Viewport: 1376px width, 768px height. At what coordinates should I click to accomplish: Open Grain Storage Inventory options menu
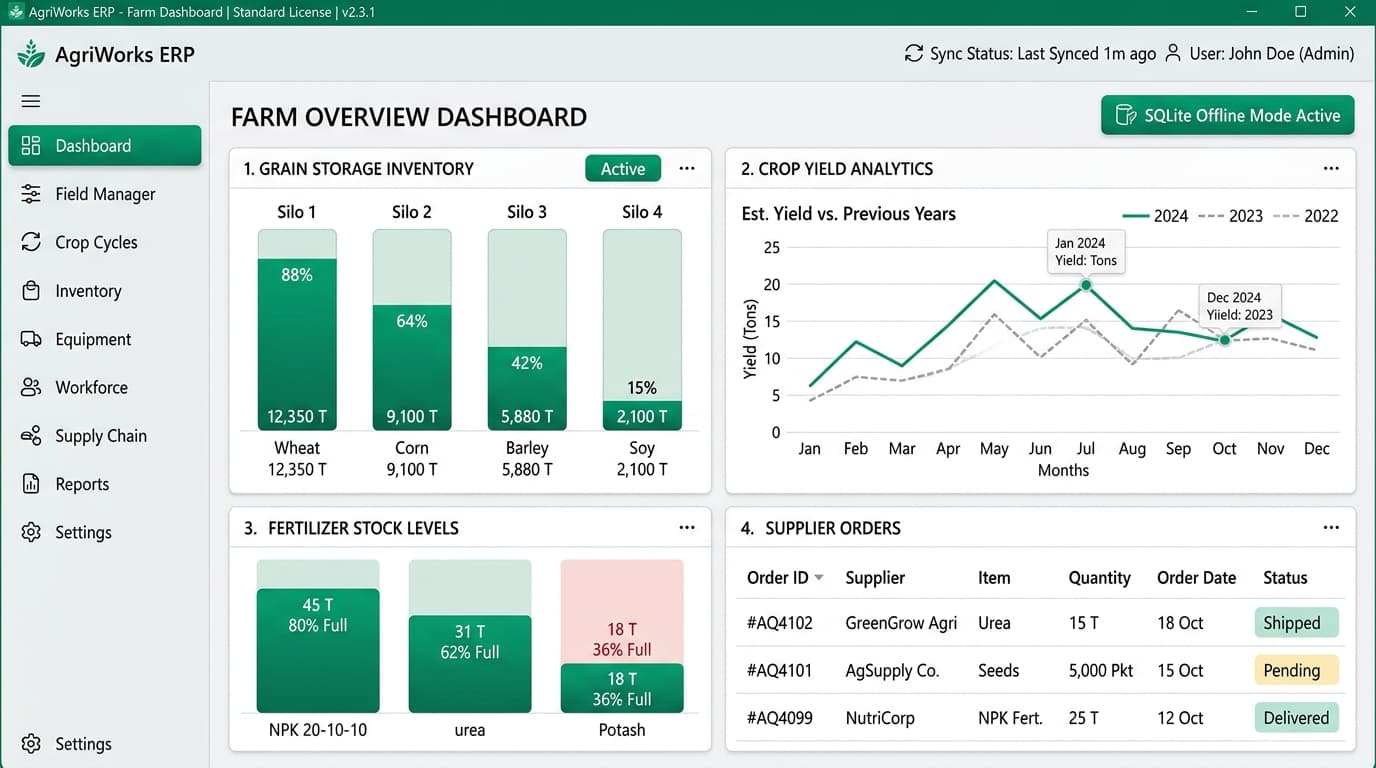pos(687,168)
